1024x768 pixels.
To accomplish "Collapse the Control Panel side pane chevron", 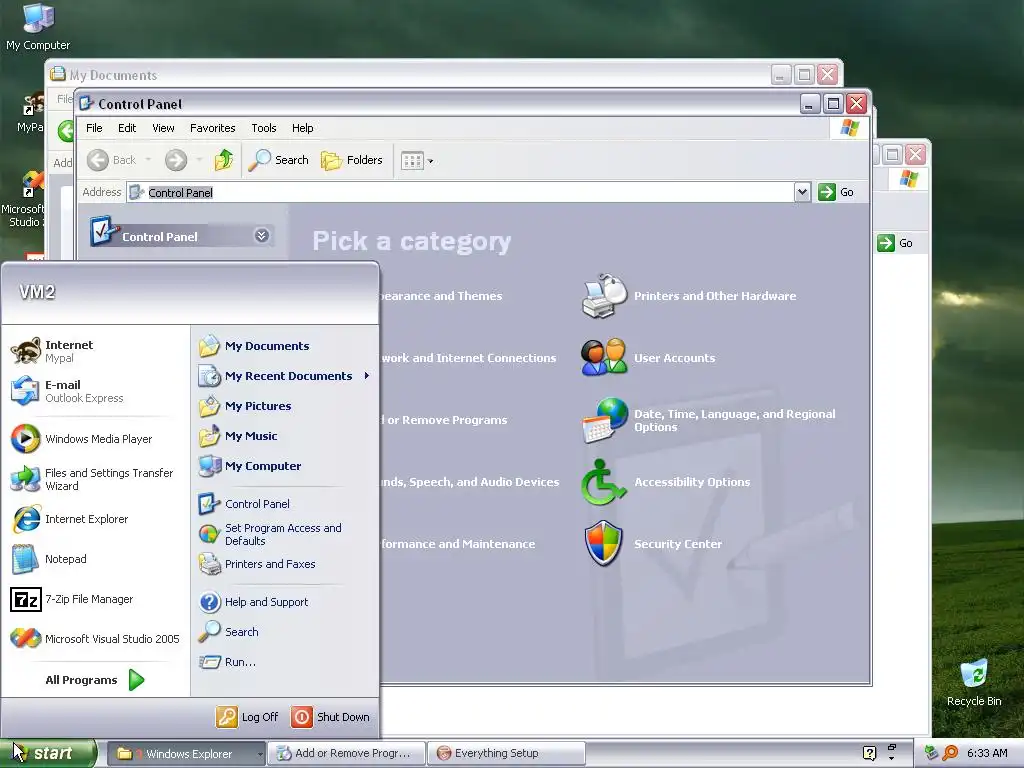I will (262, 236).
